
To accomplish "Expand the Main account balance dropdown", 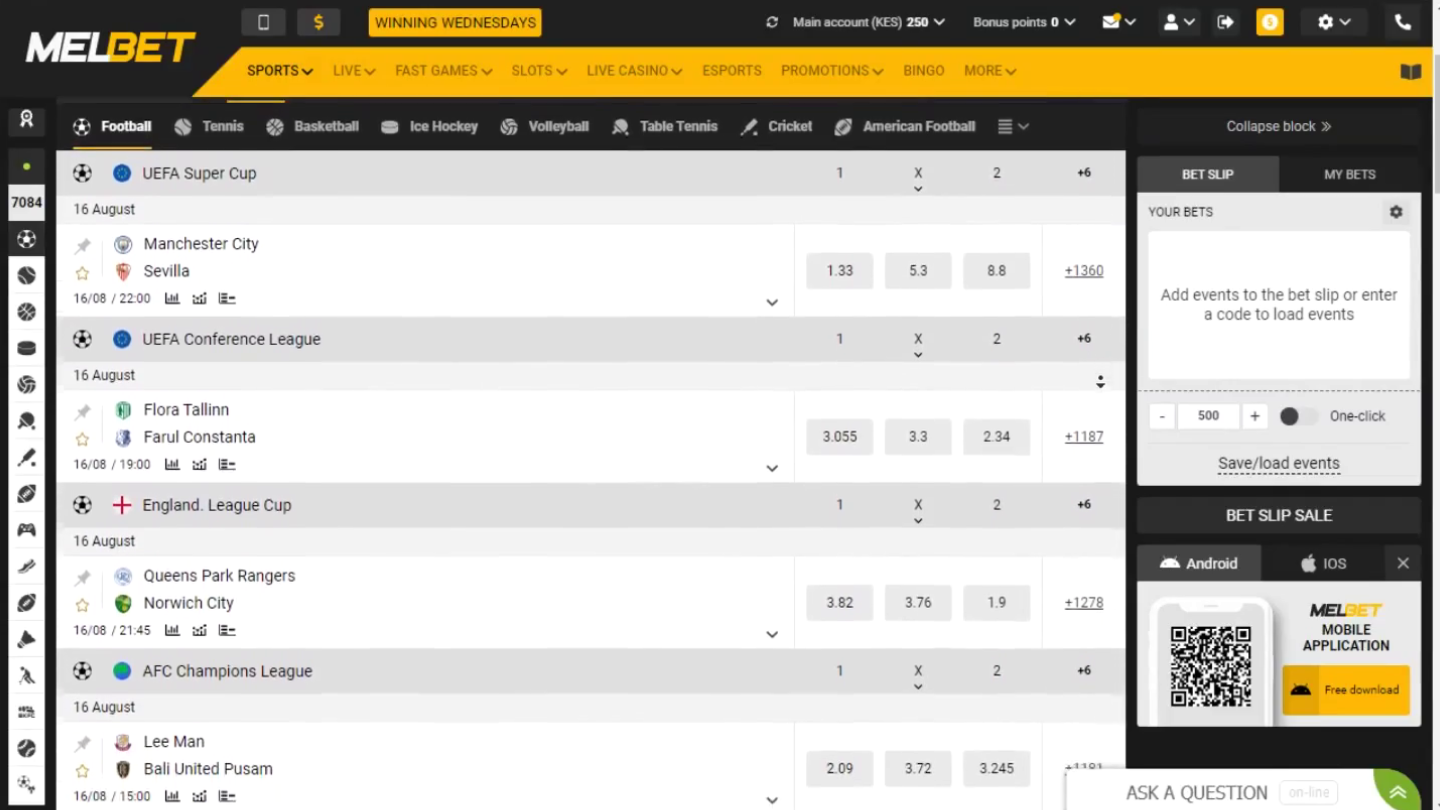I will [x=868, y=22].
